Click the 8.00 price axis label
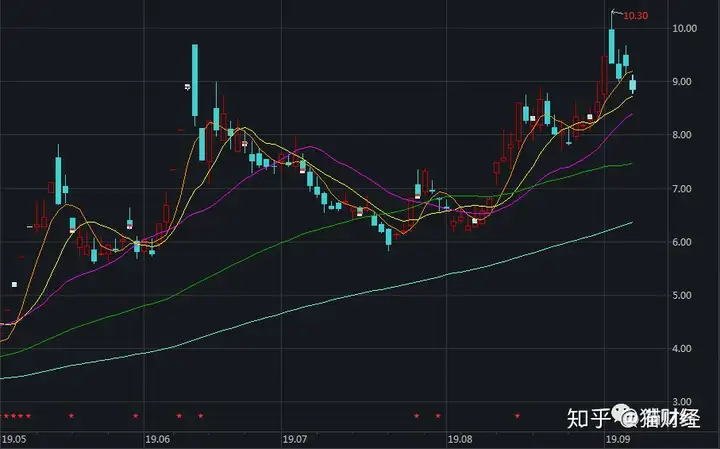Screen dimensions: 720x449 pyautogui.click(x=682, y=135)
